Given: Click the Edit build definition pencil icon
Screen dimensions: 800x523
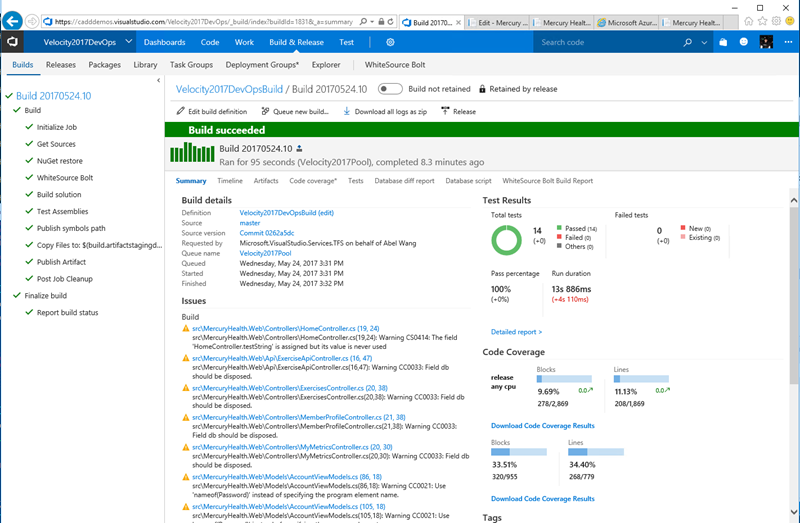Looking at the screenshot, I should [x=180, y=111].
